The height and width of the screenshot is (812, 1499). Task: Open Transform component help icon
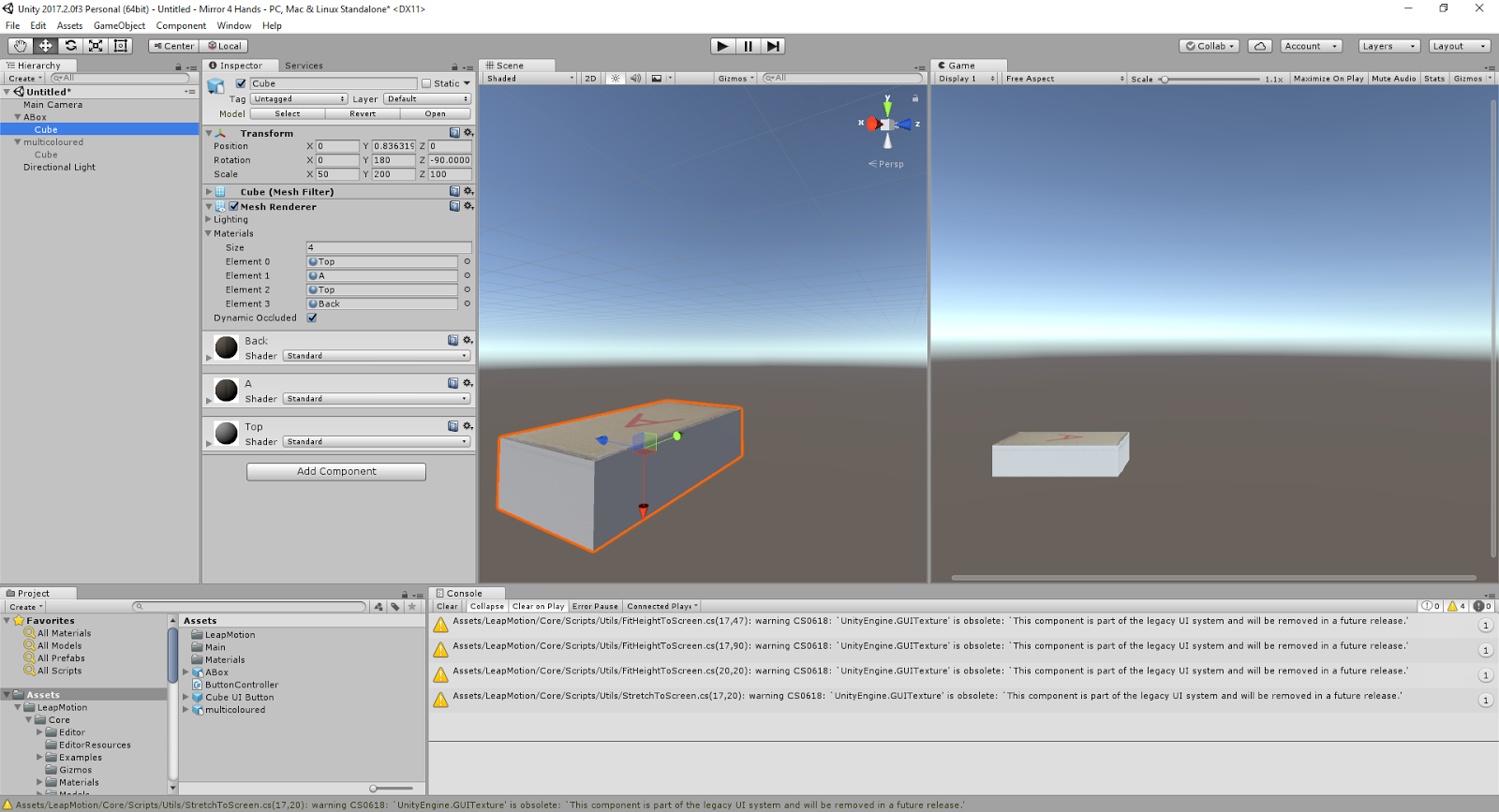pyautogui.click(x=454, y=133)
